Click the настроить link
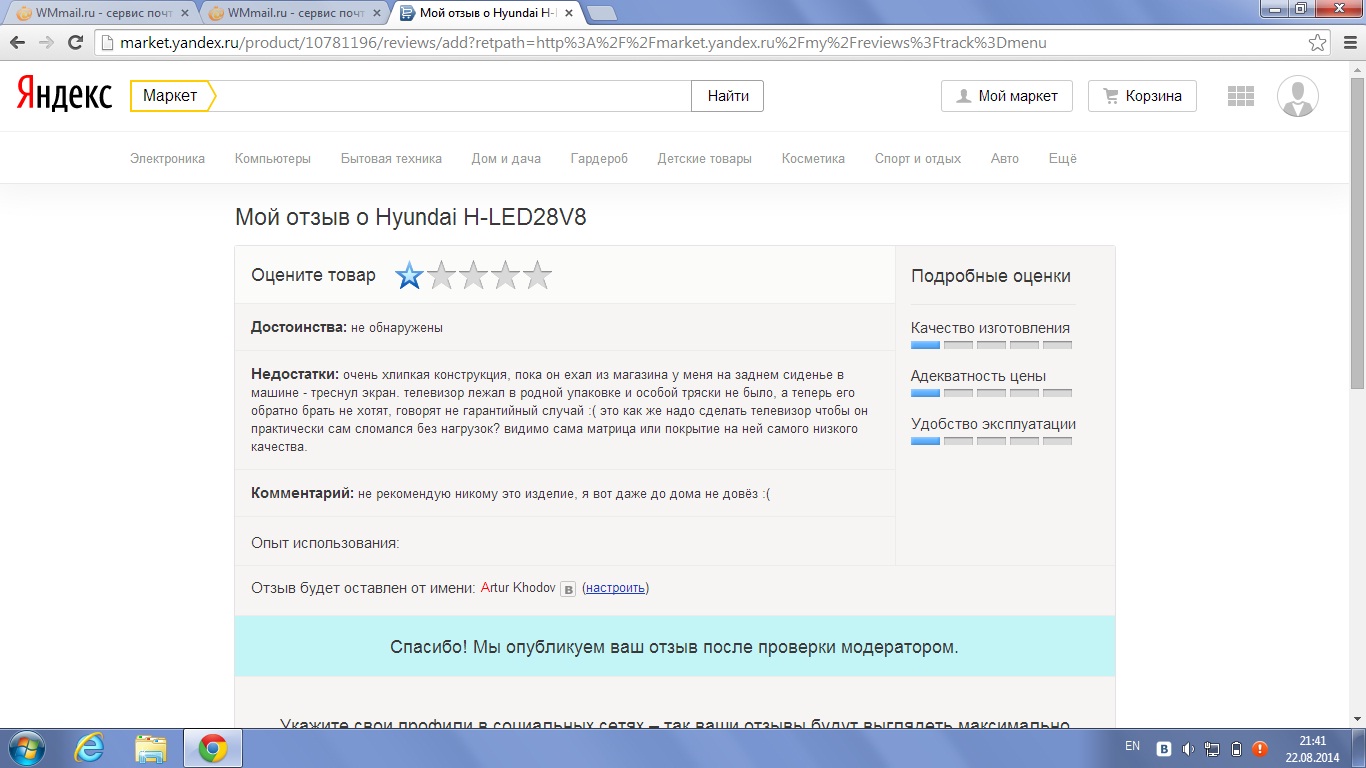This screenshot has width=1366, height=768. point(616,588)
